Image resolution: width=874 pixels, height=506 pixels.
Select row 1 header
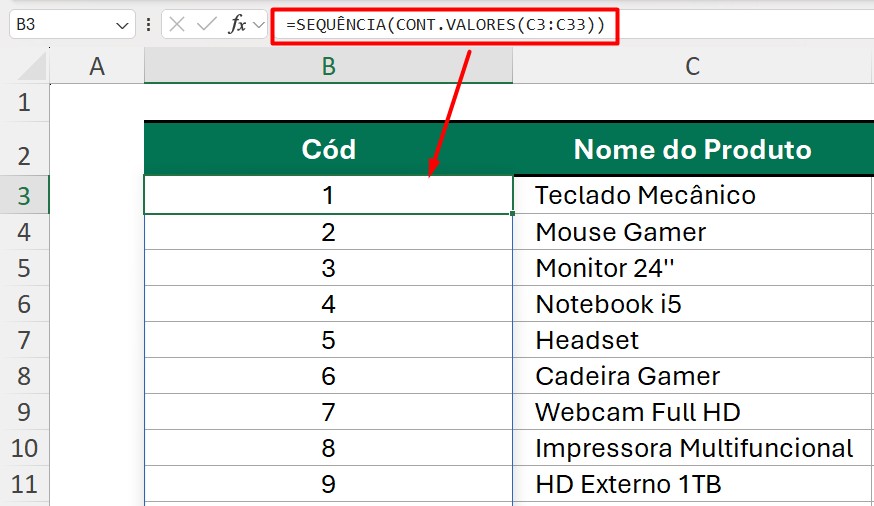pos(25,103)
